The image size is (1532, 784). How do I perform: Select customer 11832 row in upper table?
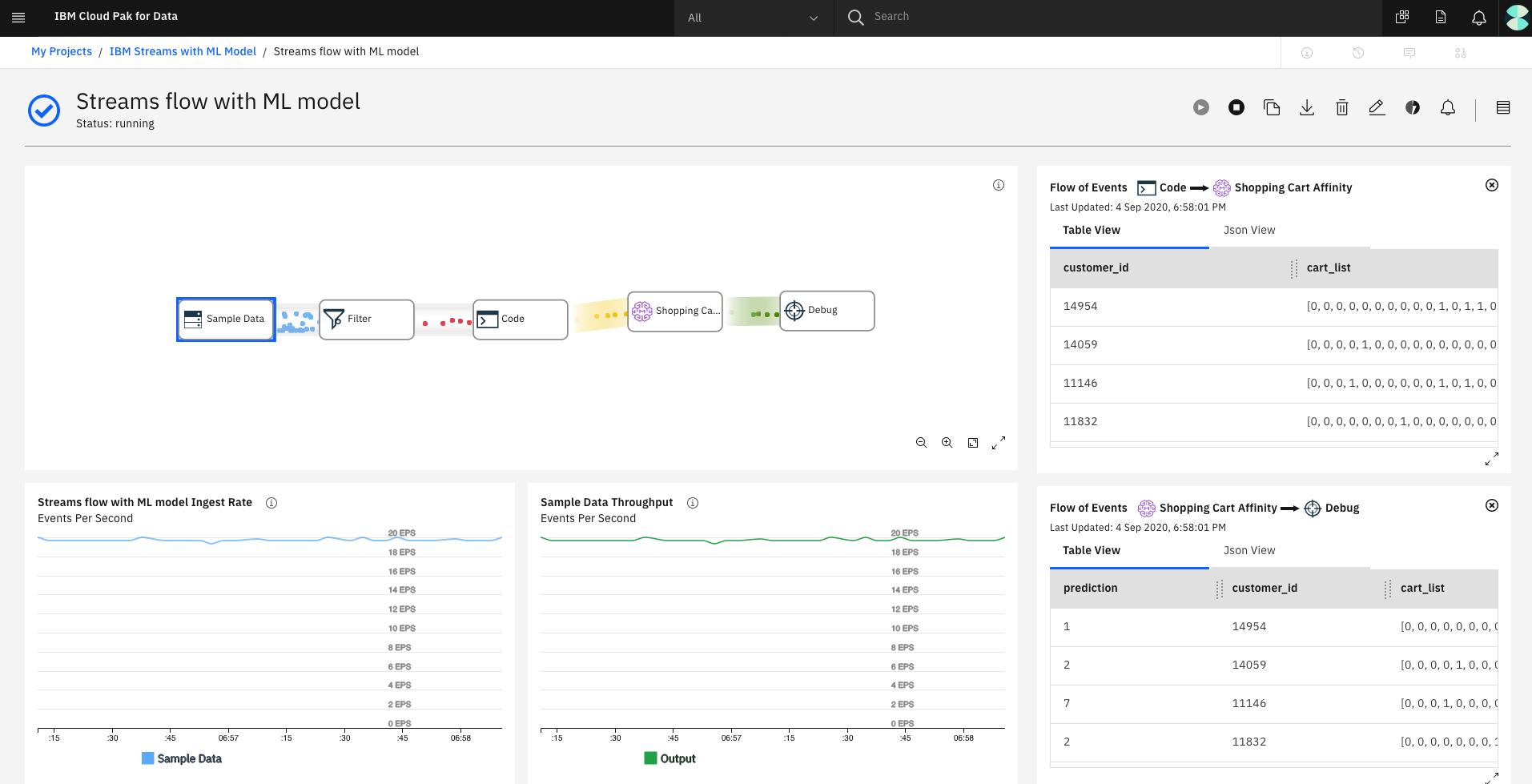pos(1273,422)
